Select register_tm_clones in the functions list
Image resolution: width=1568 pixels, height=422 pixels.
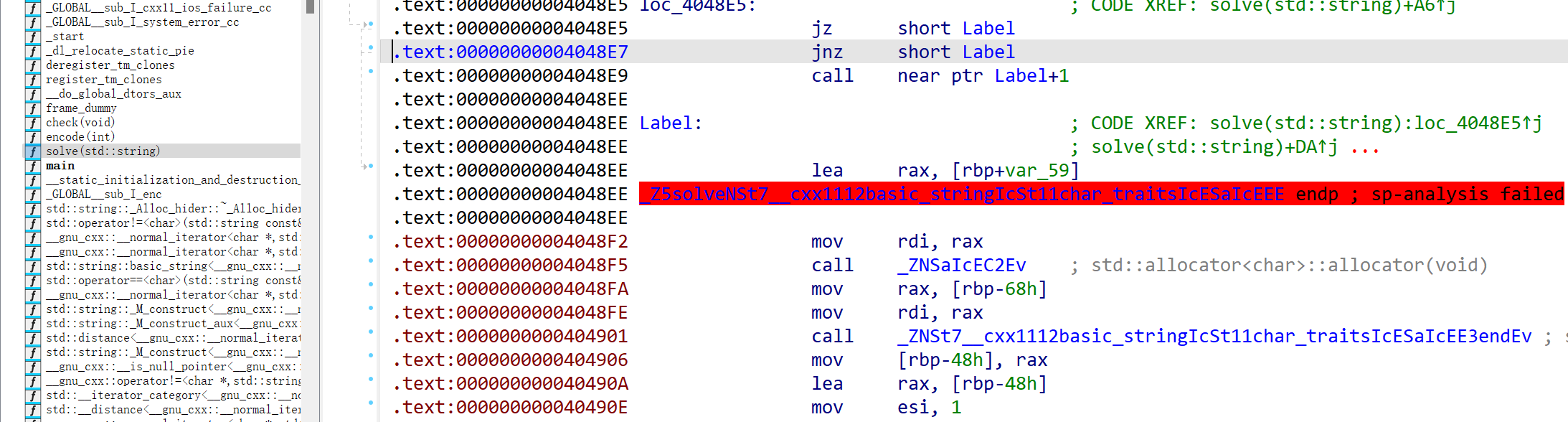(x=103, y=80)
